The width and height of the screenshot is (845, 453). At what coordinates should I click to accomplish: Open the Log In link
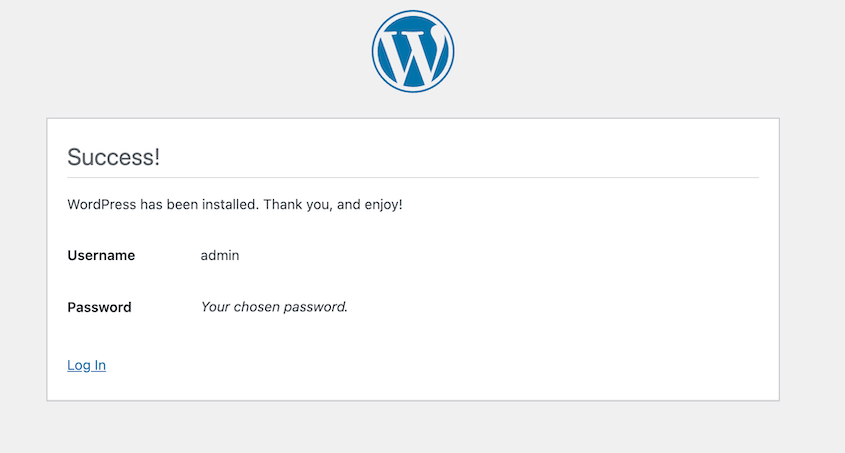point(86,365)
